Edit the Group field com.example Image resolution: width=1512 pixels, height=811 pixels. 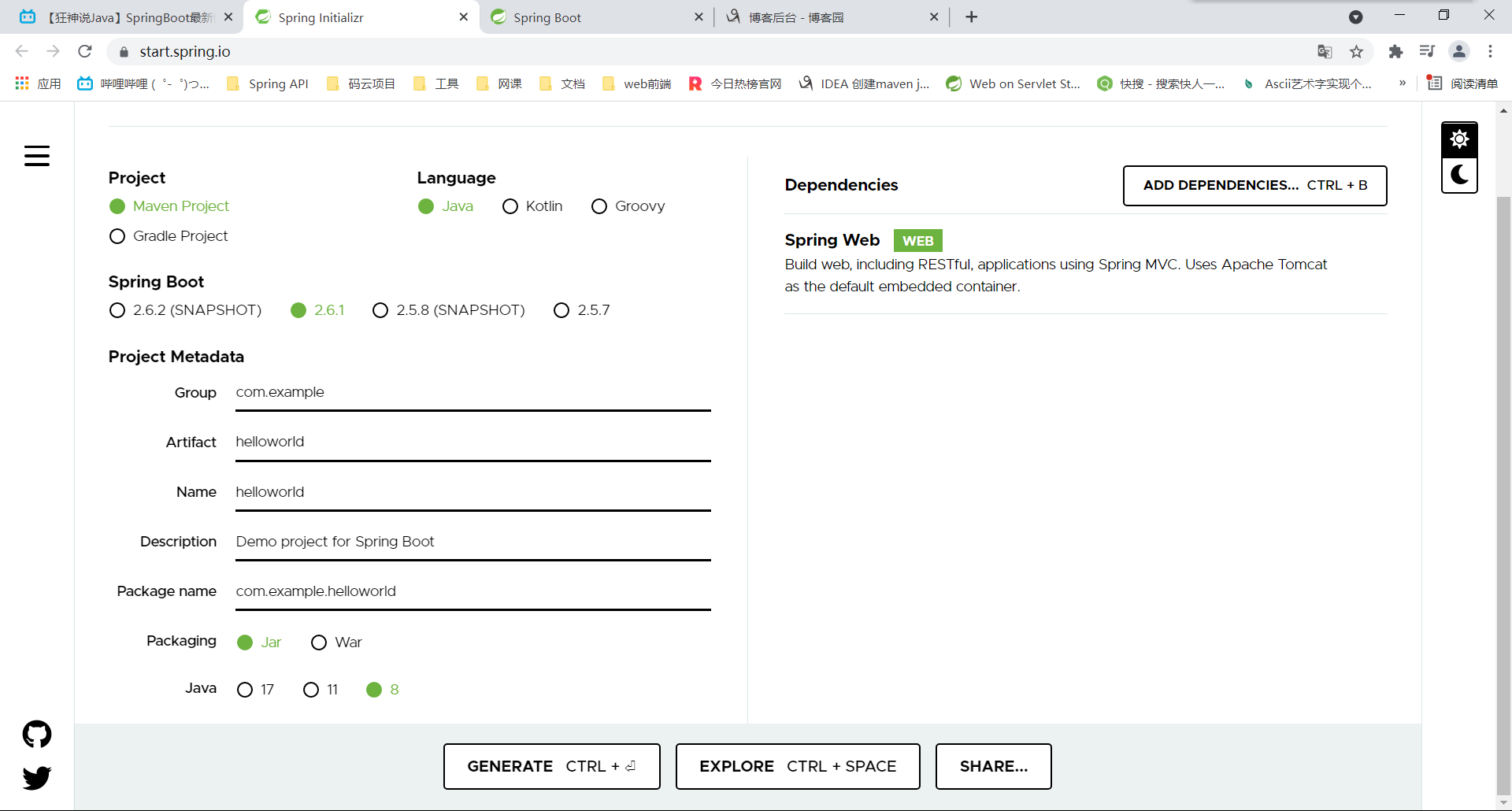pos(473,393)
